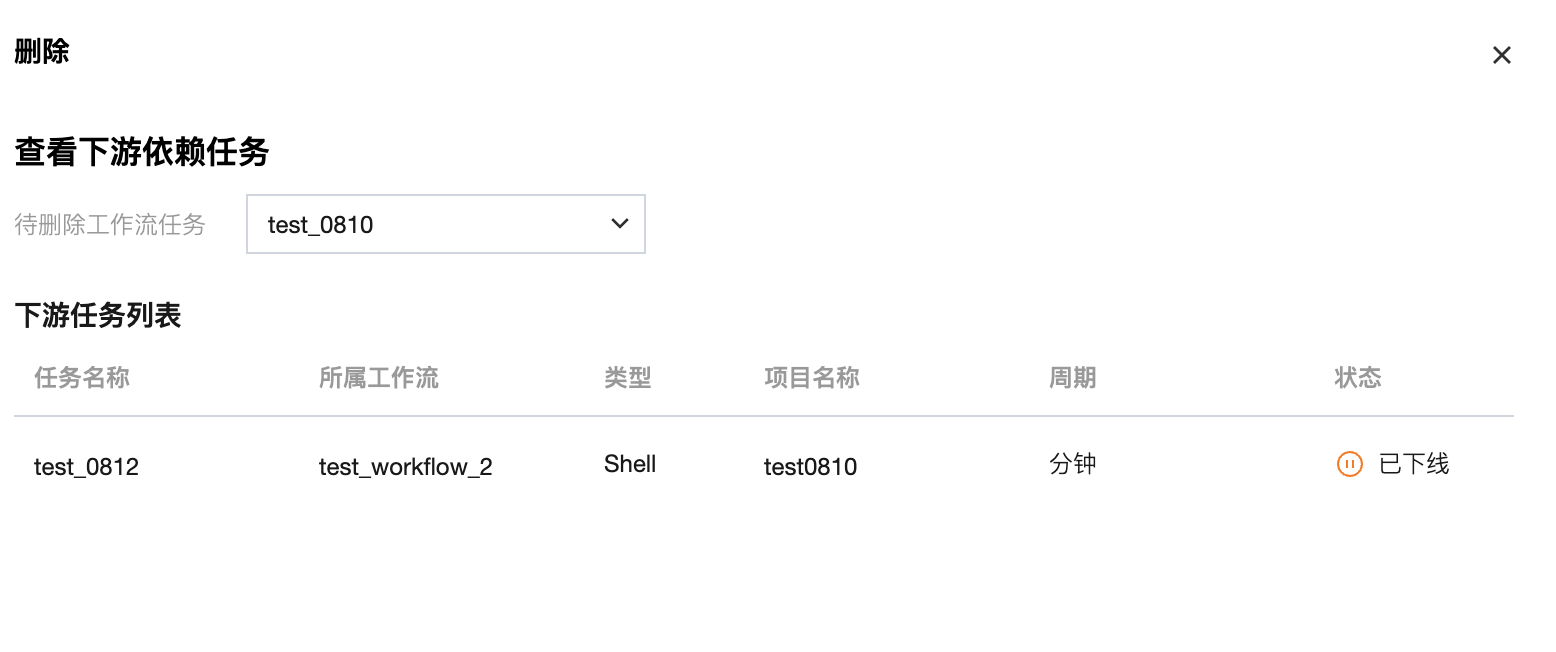Open the test_0810 workflow task dropdown
This screenshot has height=652, width=1556.
coord(445,224)
